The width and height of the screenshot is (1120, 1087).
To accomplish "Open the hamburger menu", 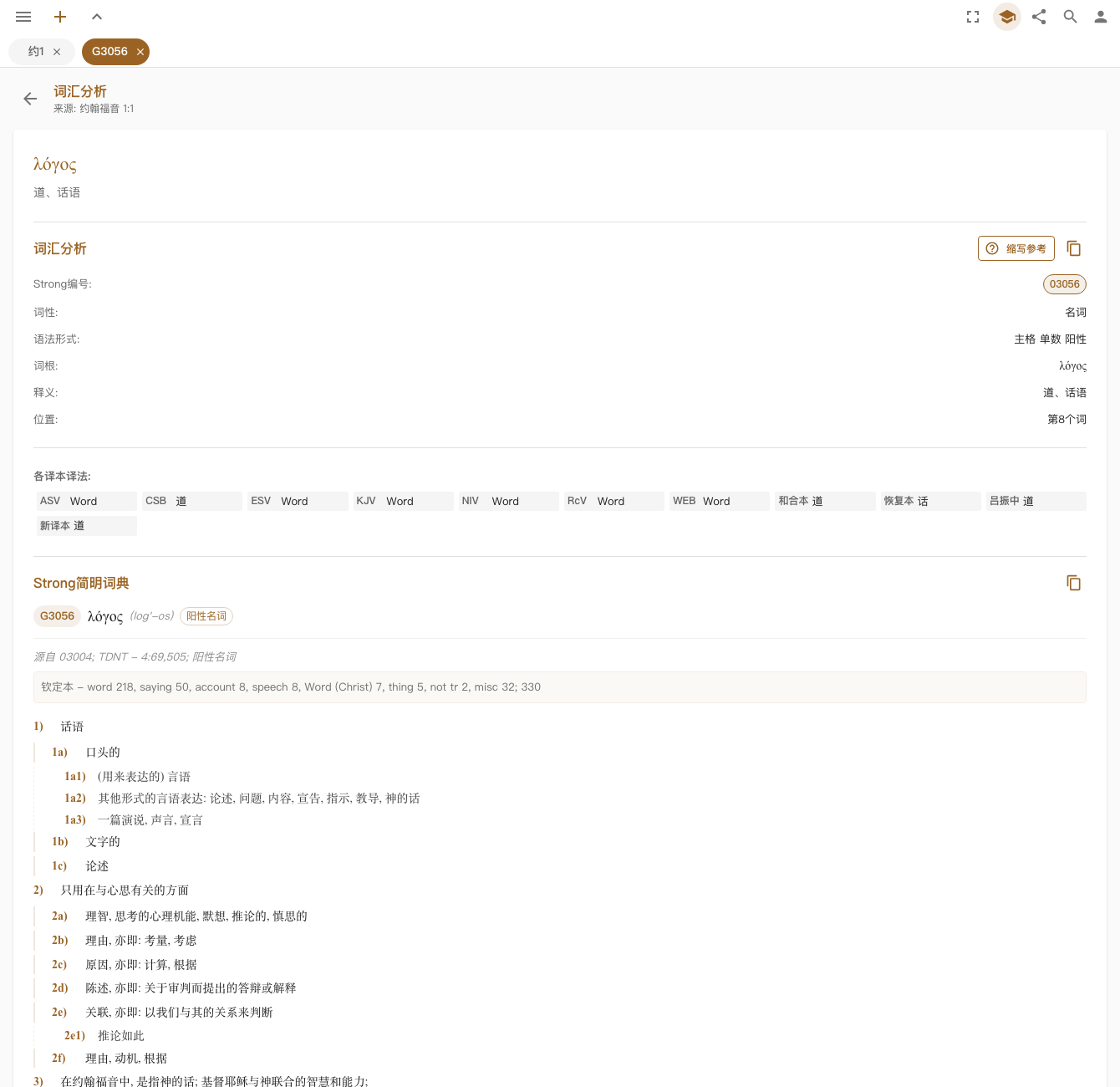I will click(x=23, y=17).
